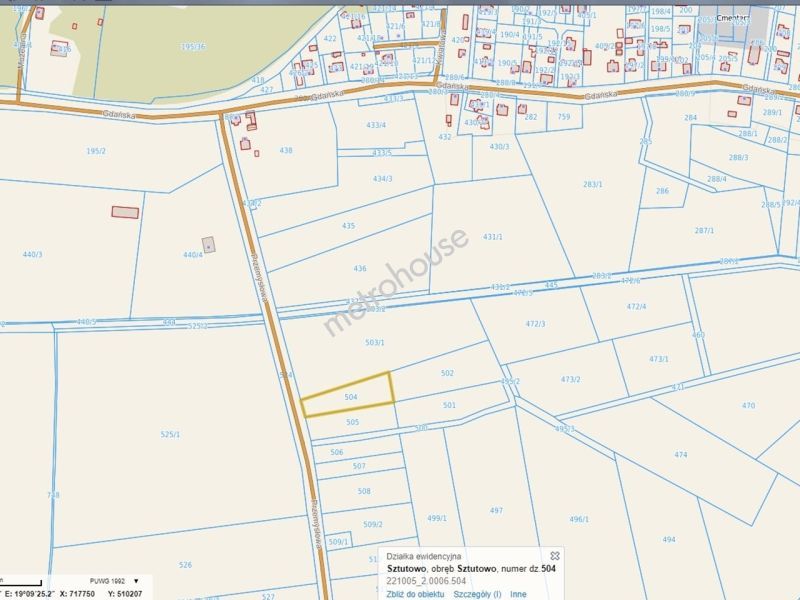
Task: Click the 'Zbliż do obiektu' link
Action: pyautogui.click(x=415, y=594)
